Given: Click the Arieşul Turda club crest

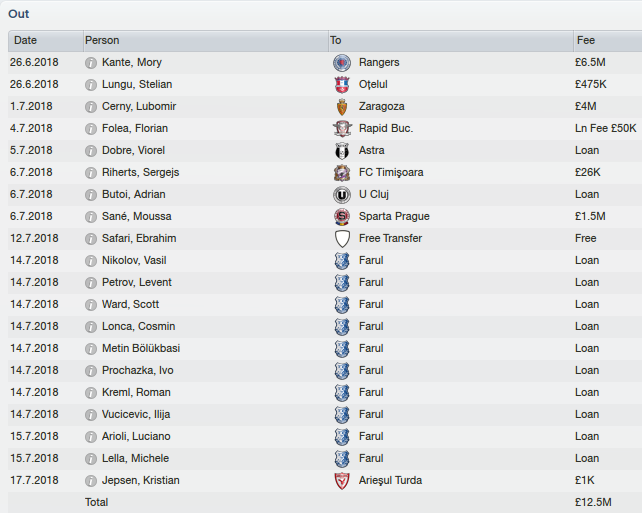Looking at the screenshot, I should click(342, 481).
